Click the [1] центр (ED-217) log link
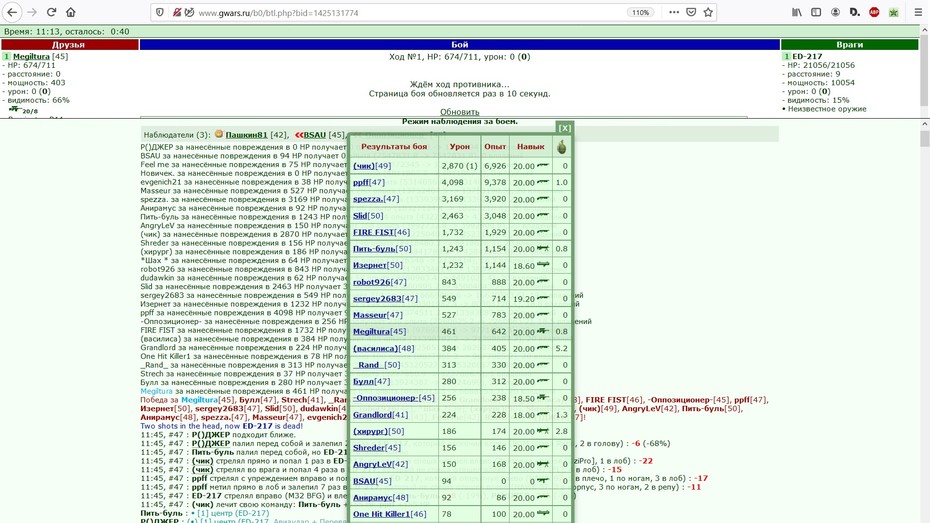Screen dimensions: 930x523 [x=232, y=514]
